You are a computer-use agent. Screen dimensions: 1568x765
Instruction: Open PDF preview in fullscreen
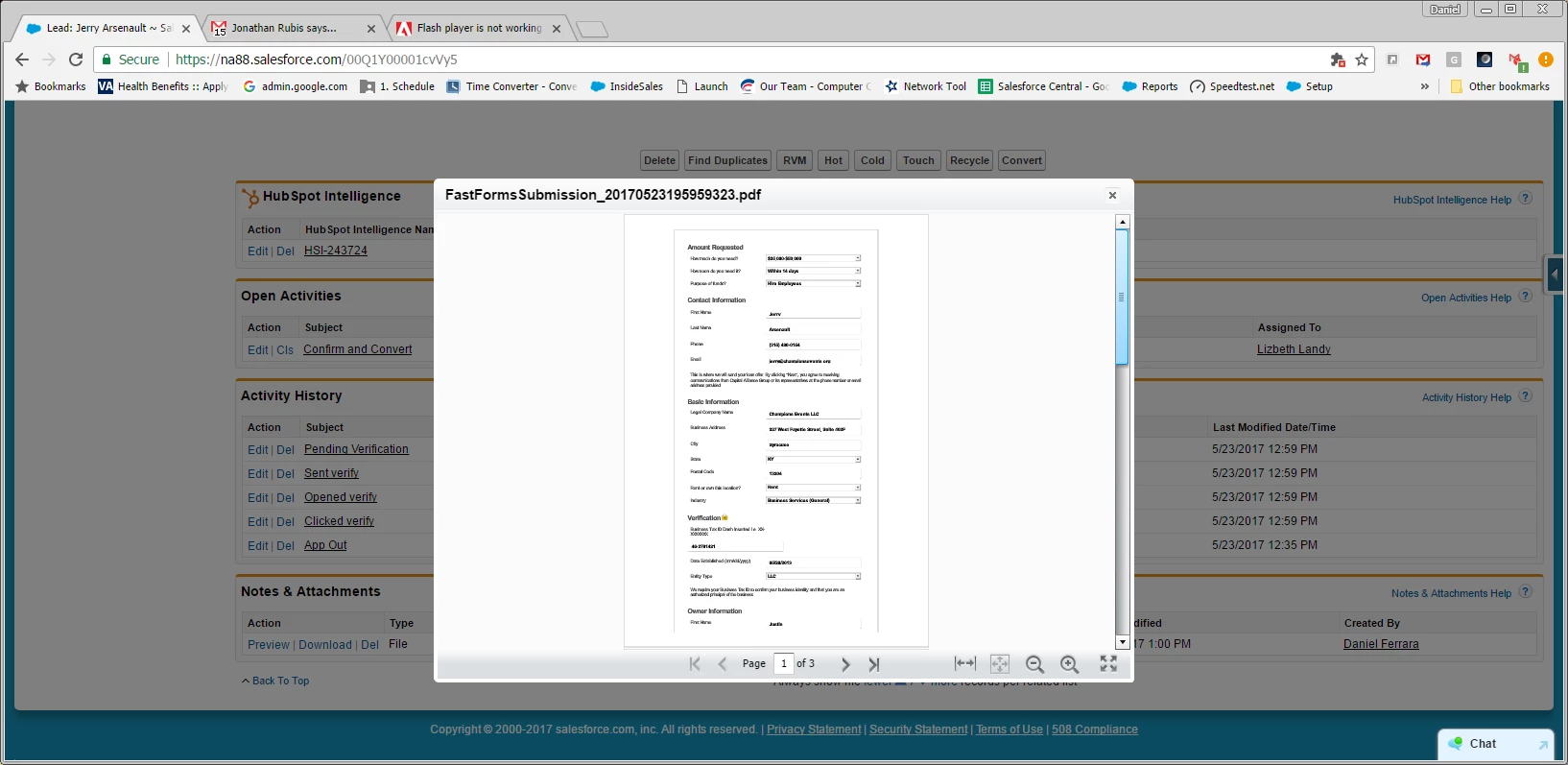coord(1108,663)
